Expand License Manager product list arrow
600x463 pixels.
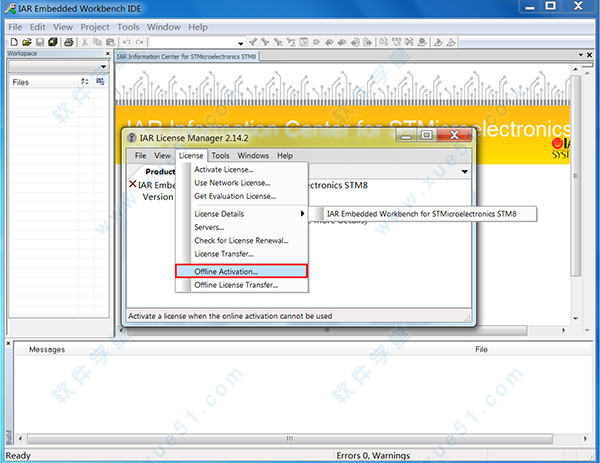coord(465,172)
